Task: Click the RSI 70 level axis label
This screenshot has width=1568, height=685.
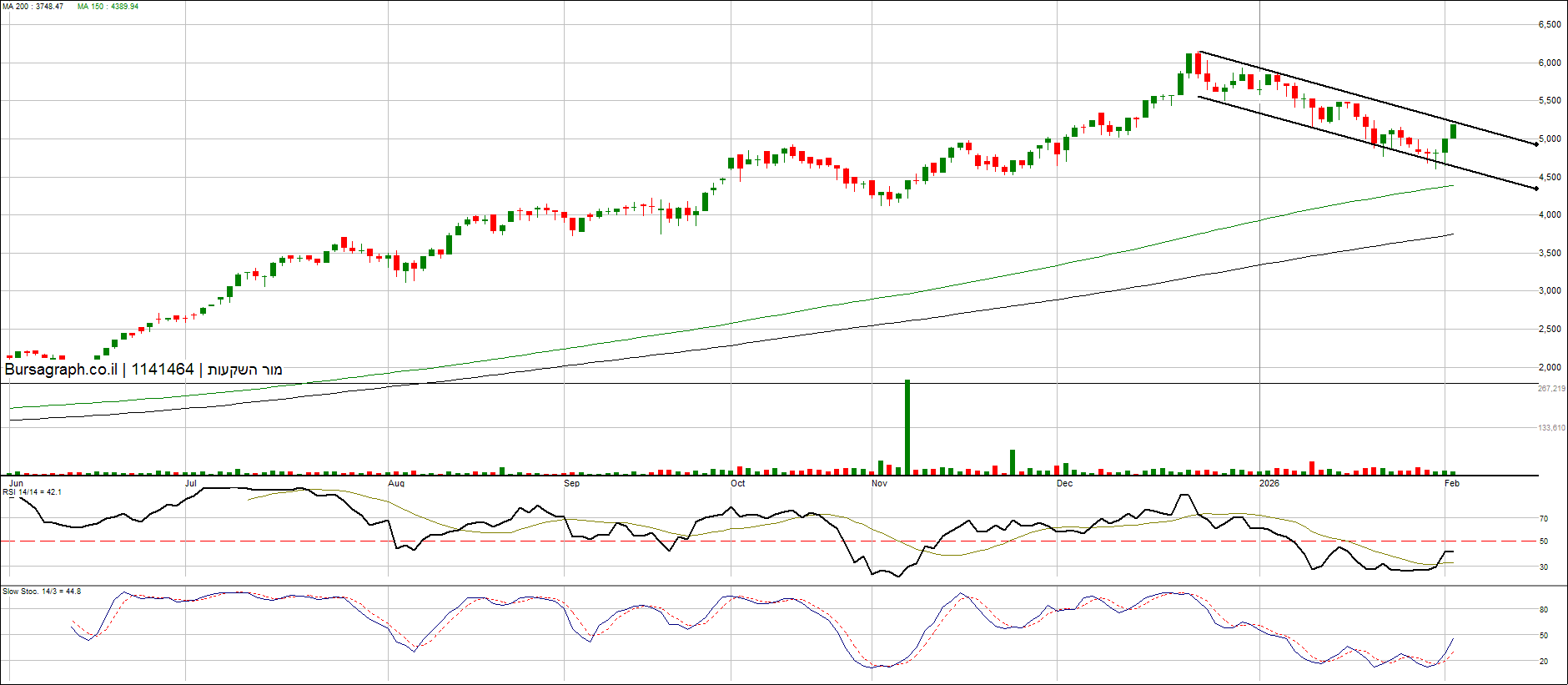Action: [x=1544, y=519]
